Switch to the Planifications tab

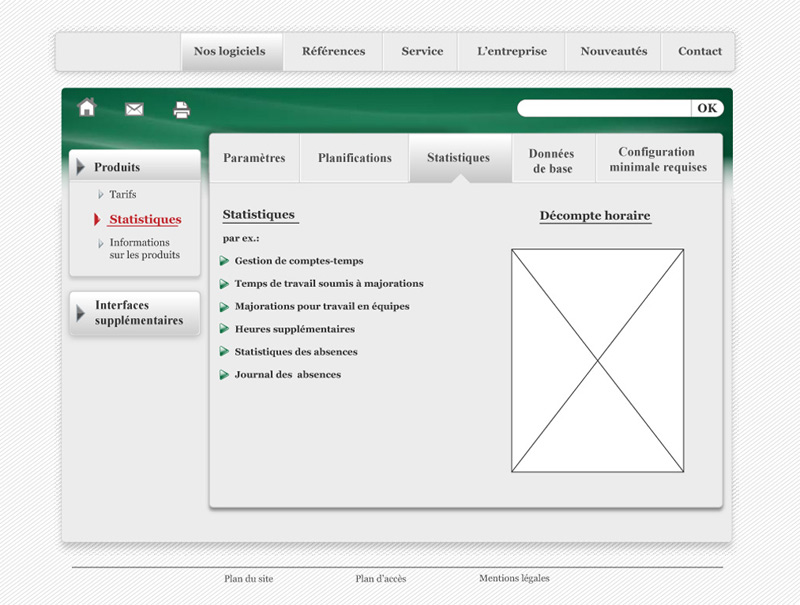[x=355, y=158]
